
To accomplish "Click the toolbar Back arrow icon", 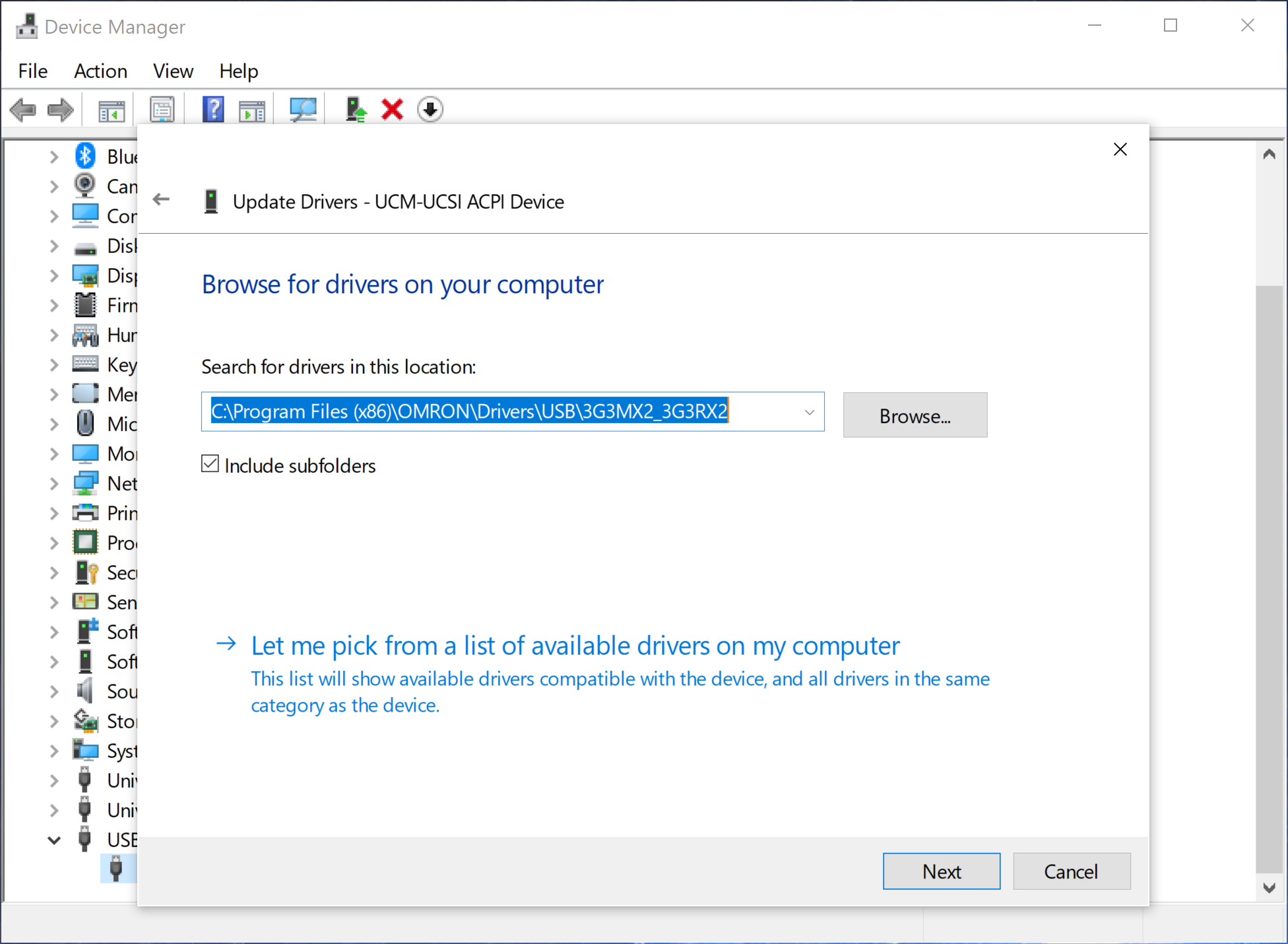I will [23, 110].
